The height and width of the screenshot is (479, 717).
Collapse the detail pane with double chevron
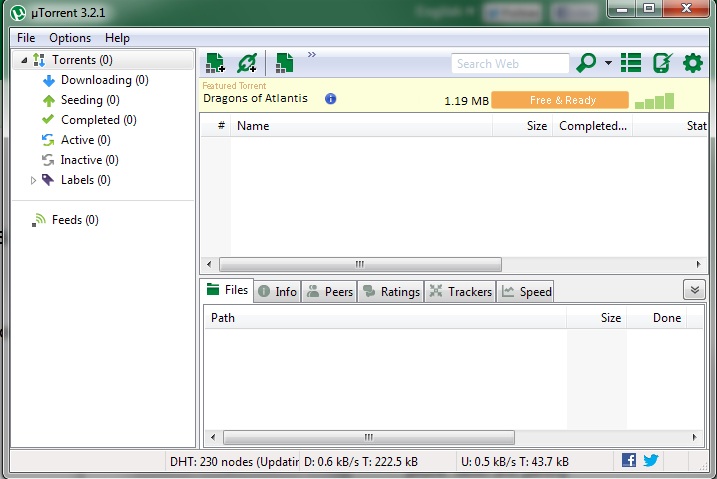pyautogui.click(x=694, y=290)
